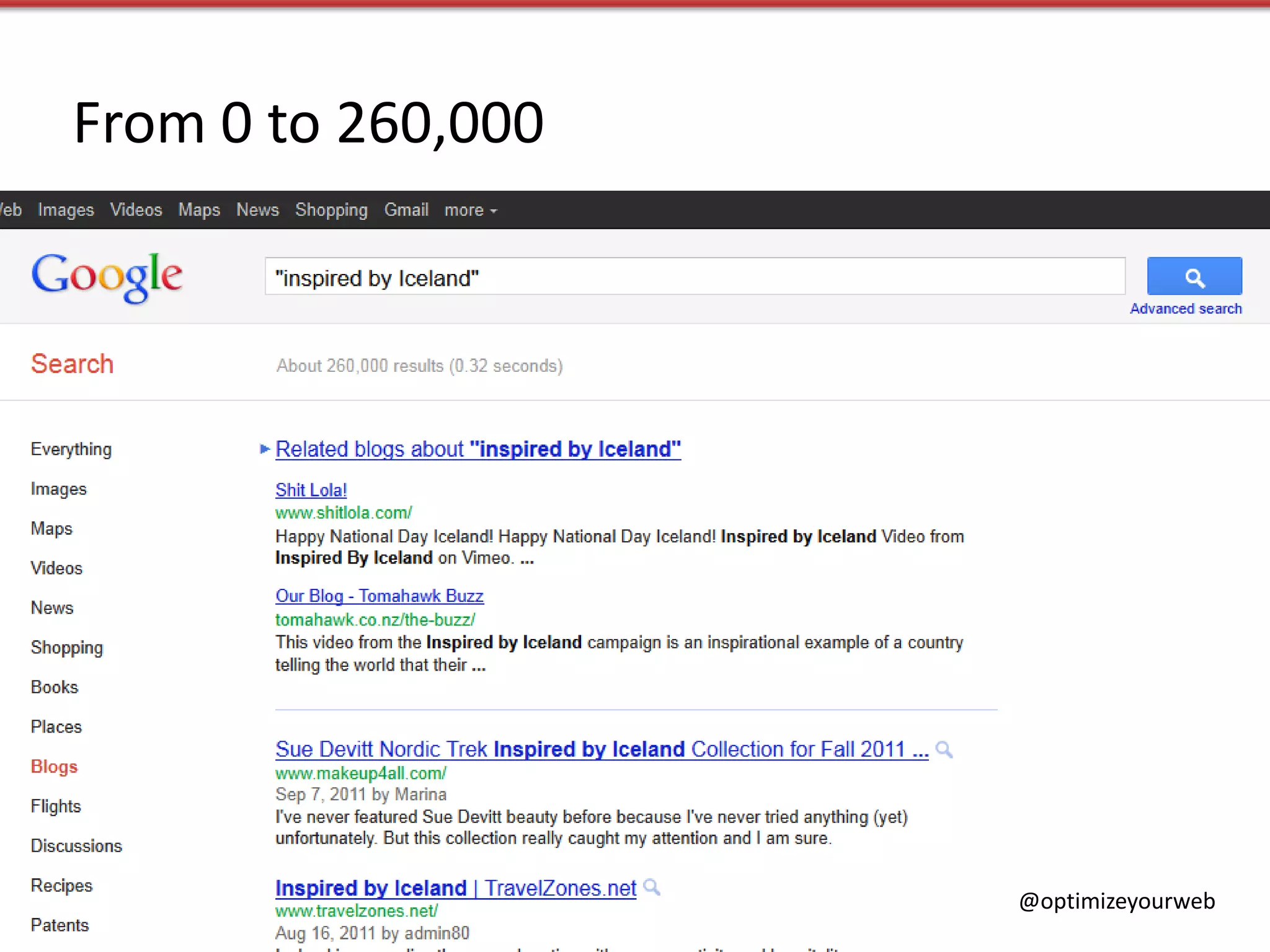Image resolution: width=1270 pixels, height=952 pixels.
Task: Select Images in the top navigation bar
Action: coord(66,210)
